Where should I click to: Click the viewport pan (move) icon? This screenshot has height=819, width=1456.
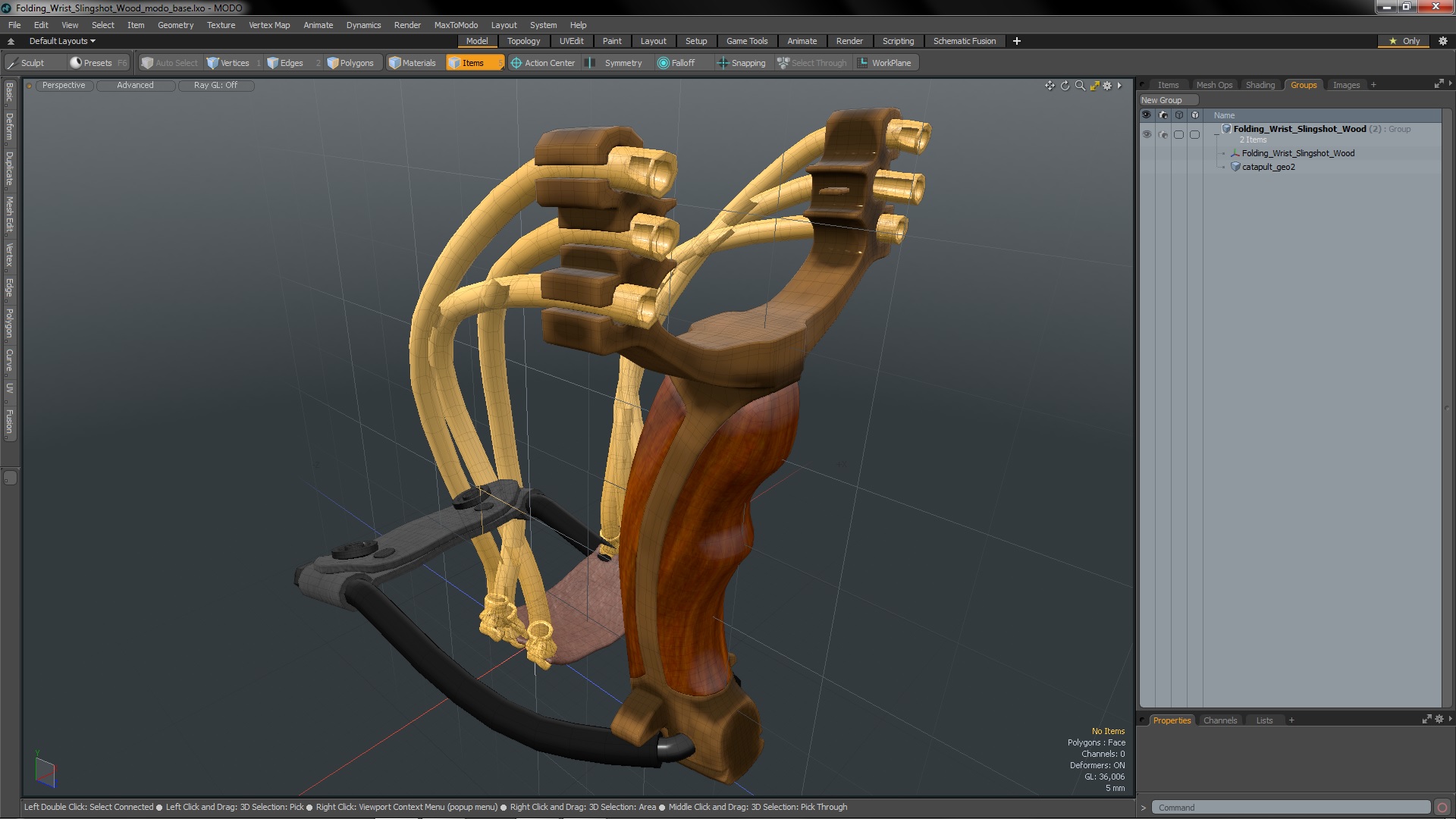pos(1050,86)
